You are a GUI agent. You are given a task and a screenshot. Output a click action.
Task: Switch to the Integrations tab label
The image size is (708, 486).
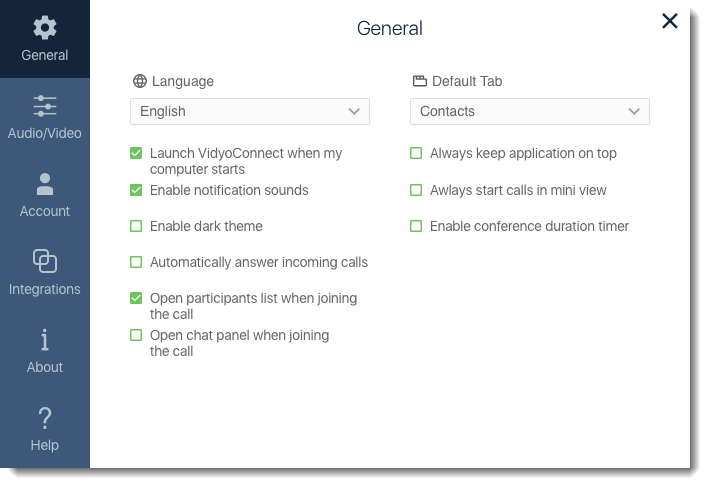coord(45,289)
